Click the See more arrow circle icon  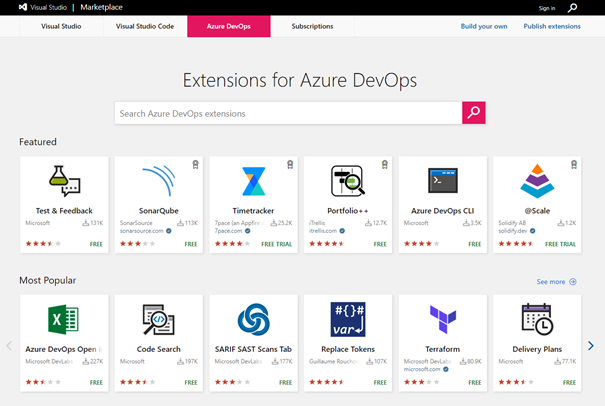pyautogui.click(x=573, y=282)
